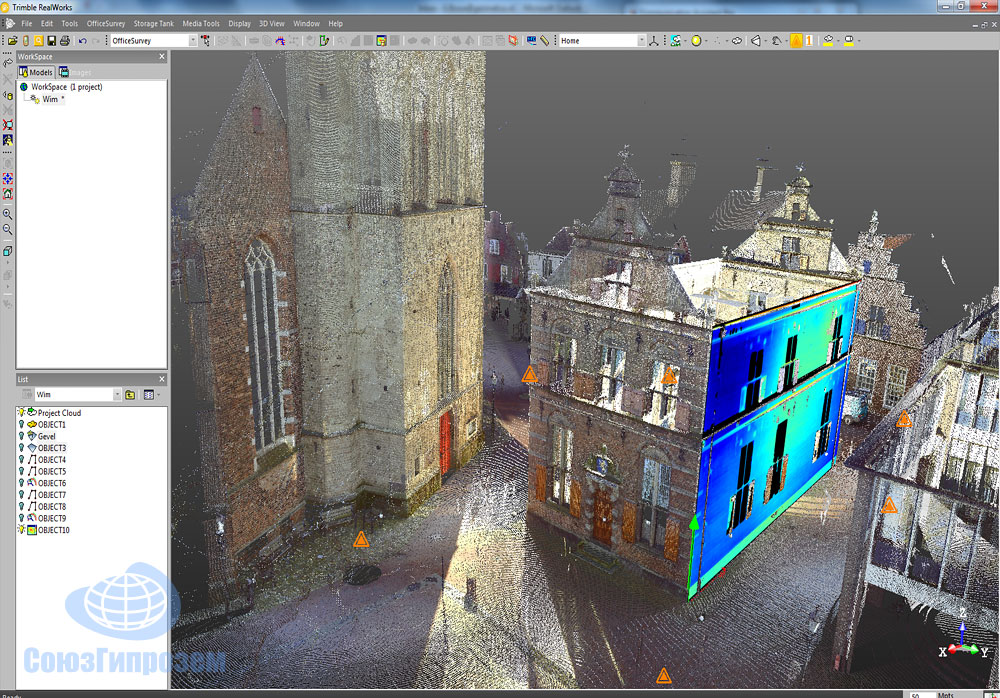
Task: Open the Wim dropdown in List panel
Action: coord(117,395)
